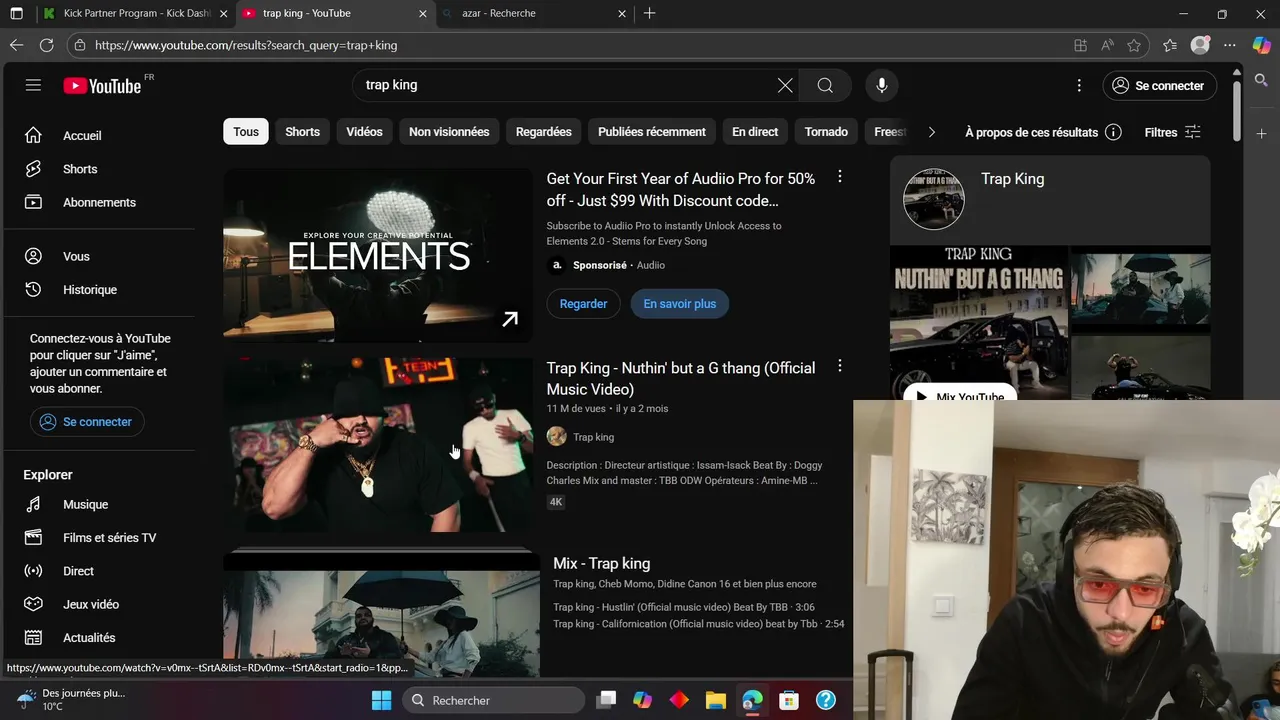Close the trap king - YouTube tab
This screenshot has width=1280, height=720.
click(423, 13)
